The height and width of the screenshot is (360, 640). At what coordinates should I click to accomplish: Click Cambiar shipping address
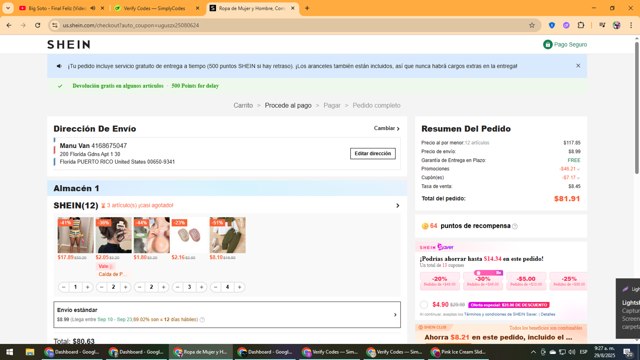click(x=387, y=128)
